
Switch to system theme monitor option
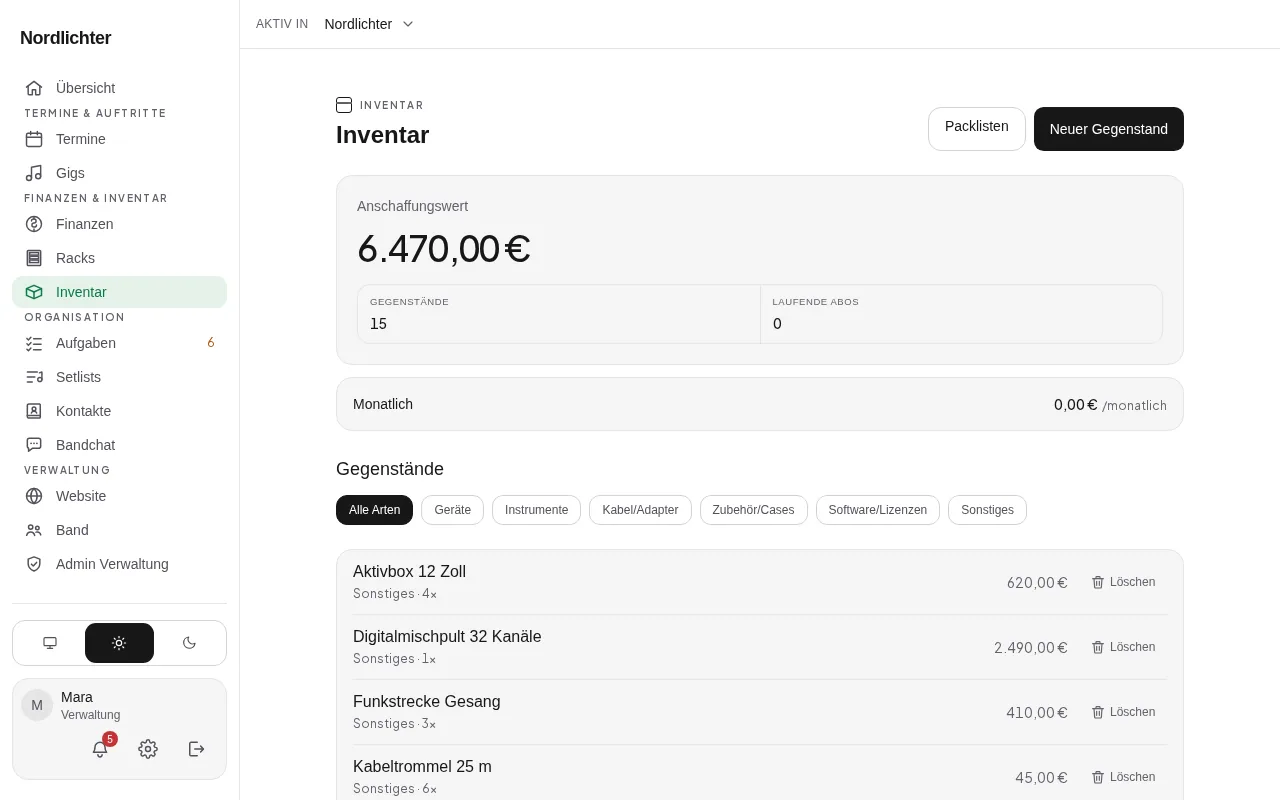coord(50,643)
